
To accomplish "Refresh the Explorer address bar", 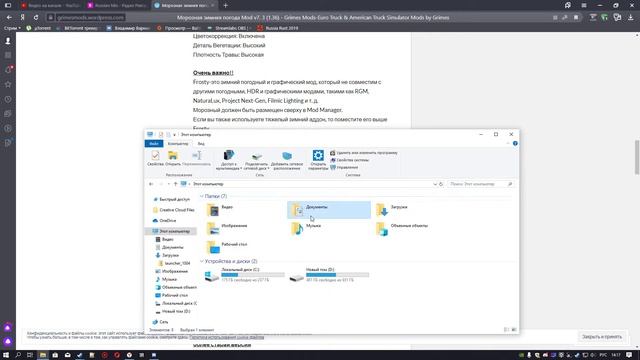I will pos(441,184).
